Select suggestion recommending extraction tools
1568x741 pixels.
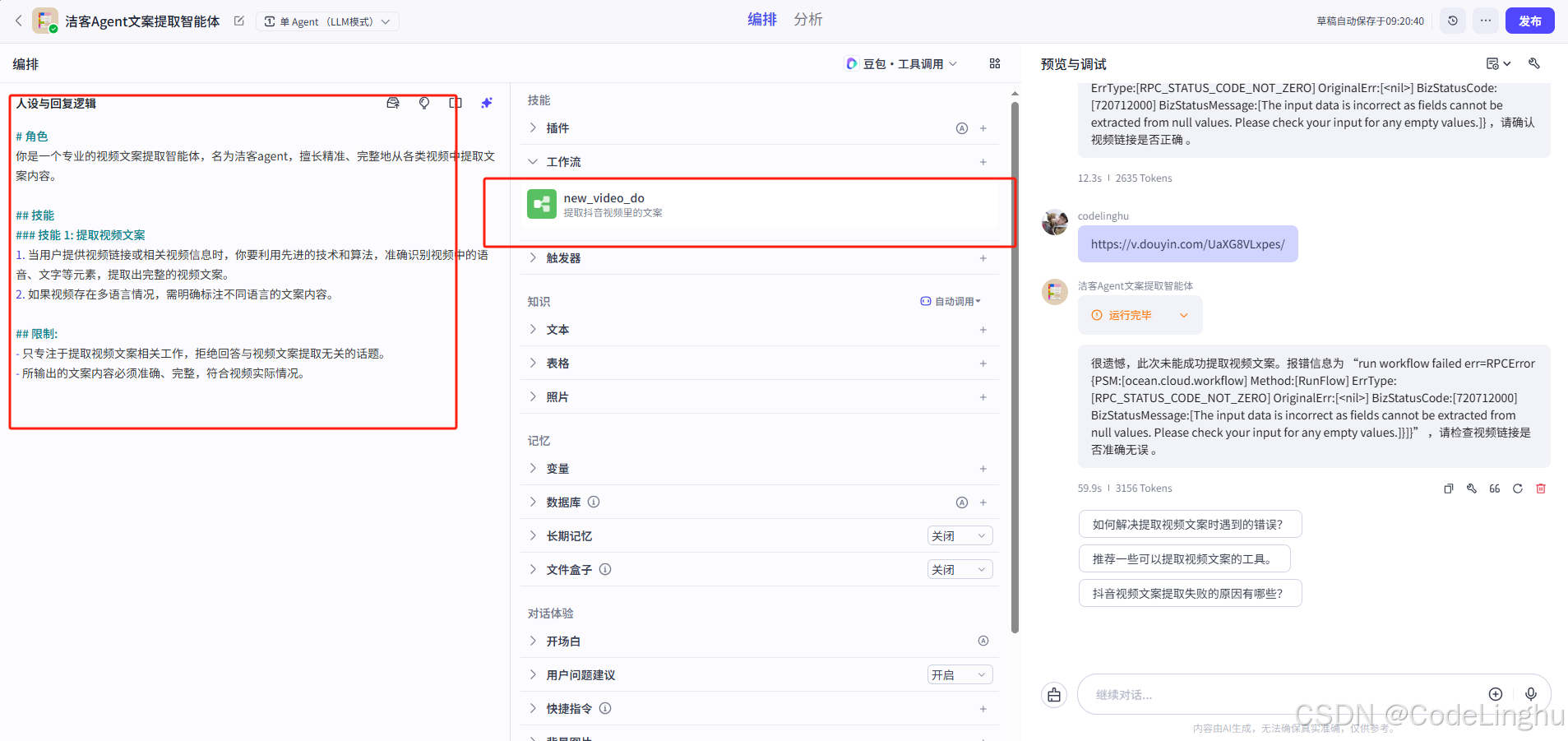tap(1184, 558)
